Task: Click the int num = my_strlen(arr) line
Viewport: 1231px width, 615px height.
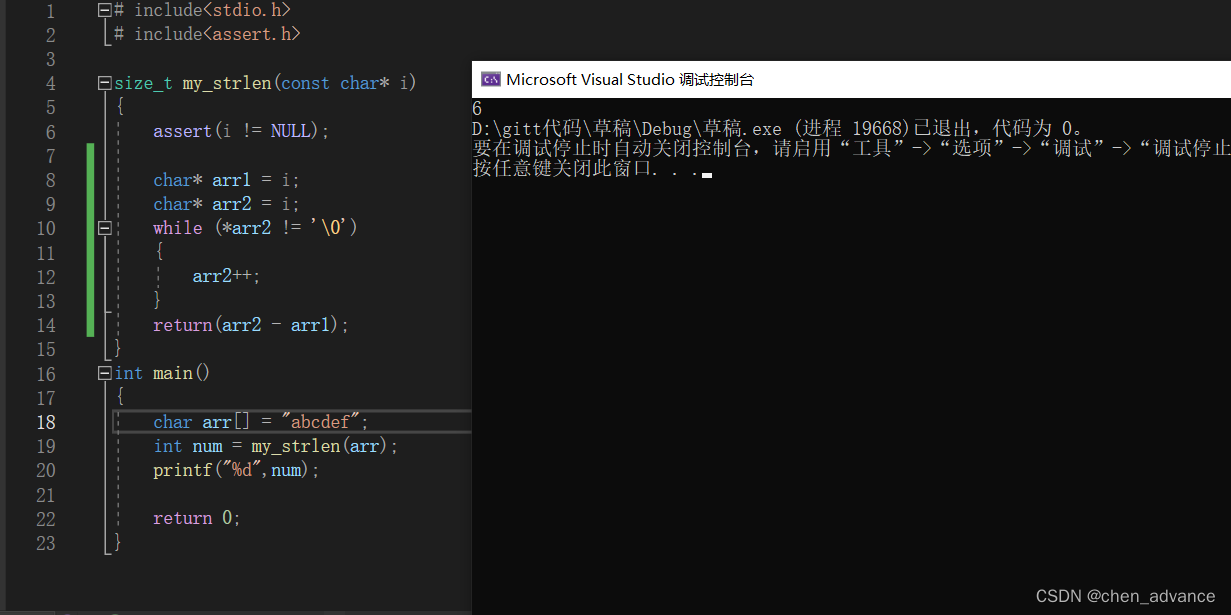Action: (276, 446)
